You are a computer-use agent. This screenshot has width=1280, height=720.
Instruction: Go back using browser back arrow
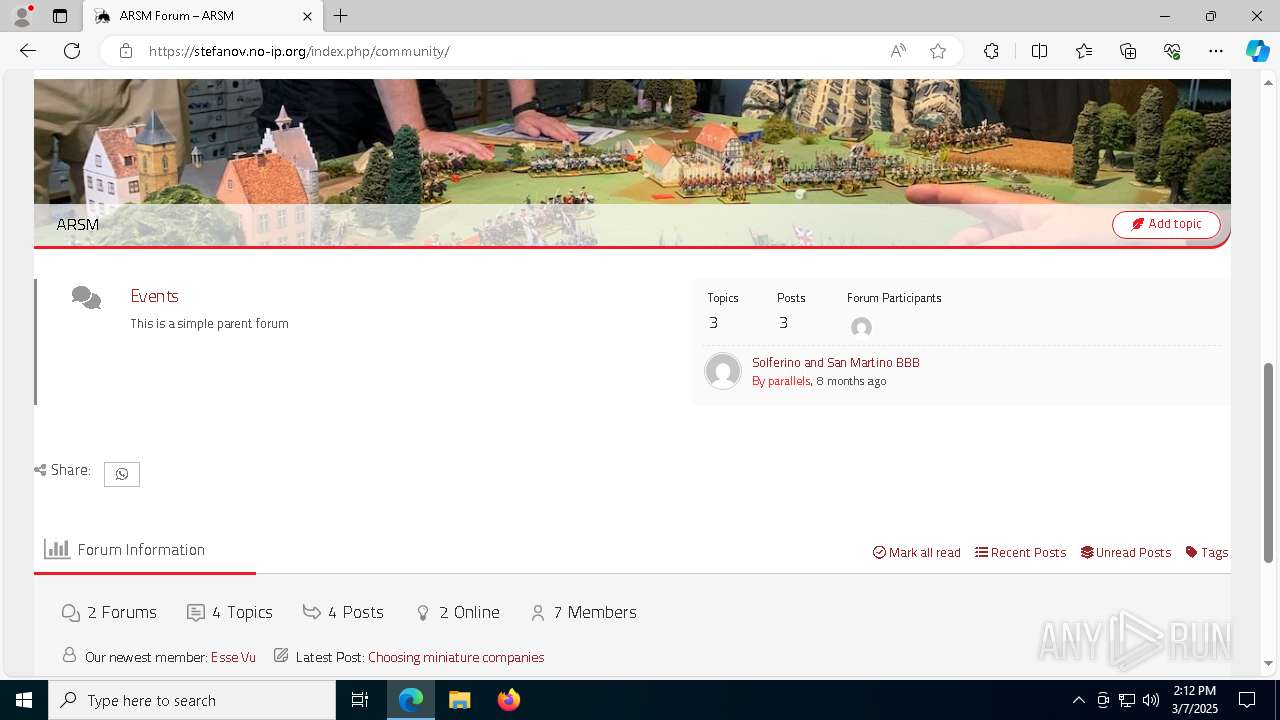point(28,51)
